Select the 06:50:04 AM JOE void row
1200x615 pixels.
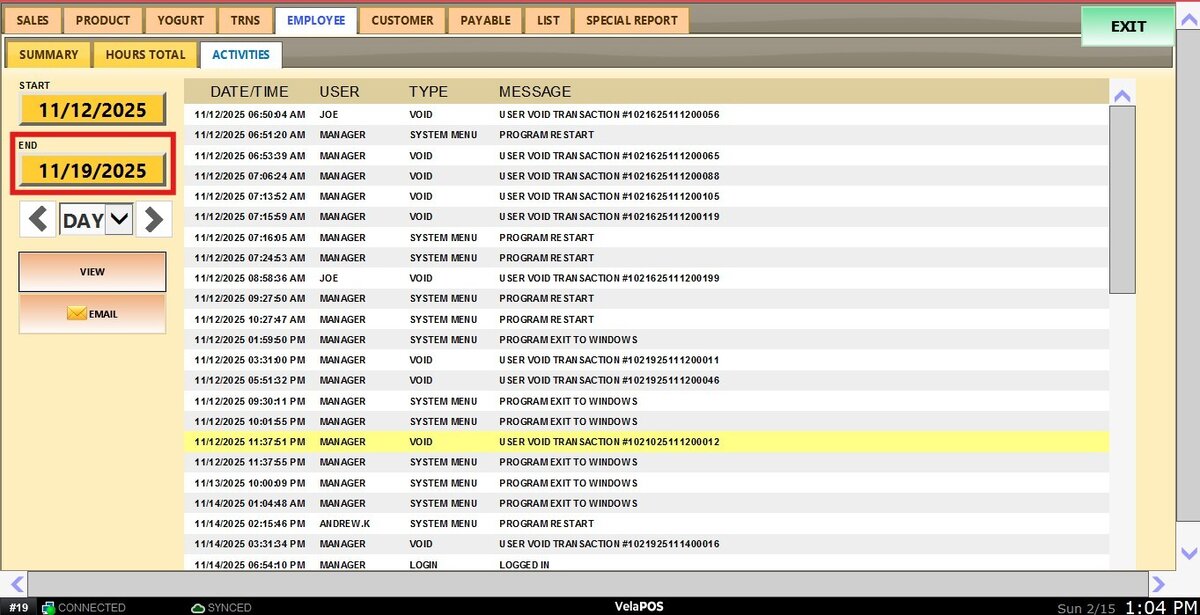click(646, 114)
